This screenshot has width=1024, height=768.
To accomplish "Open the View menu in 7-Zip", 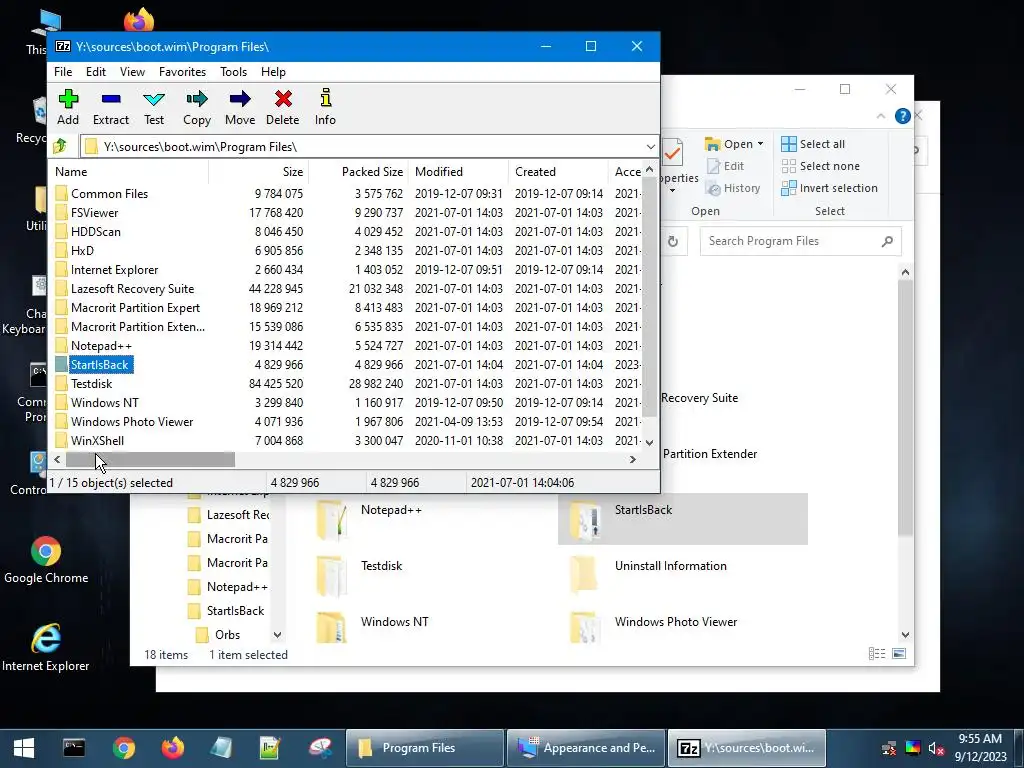I will pos(132,72).
